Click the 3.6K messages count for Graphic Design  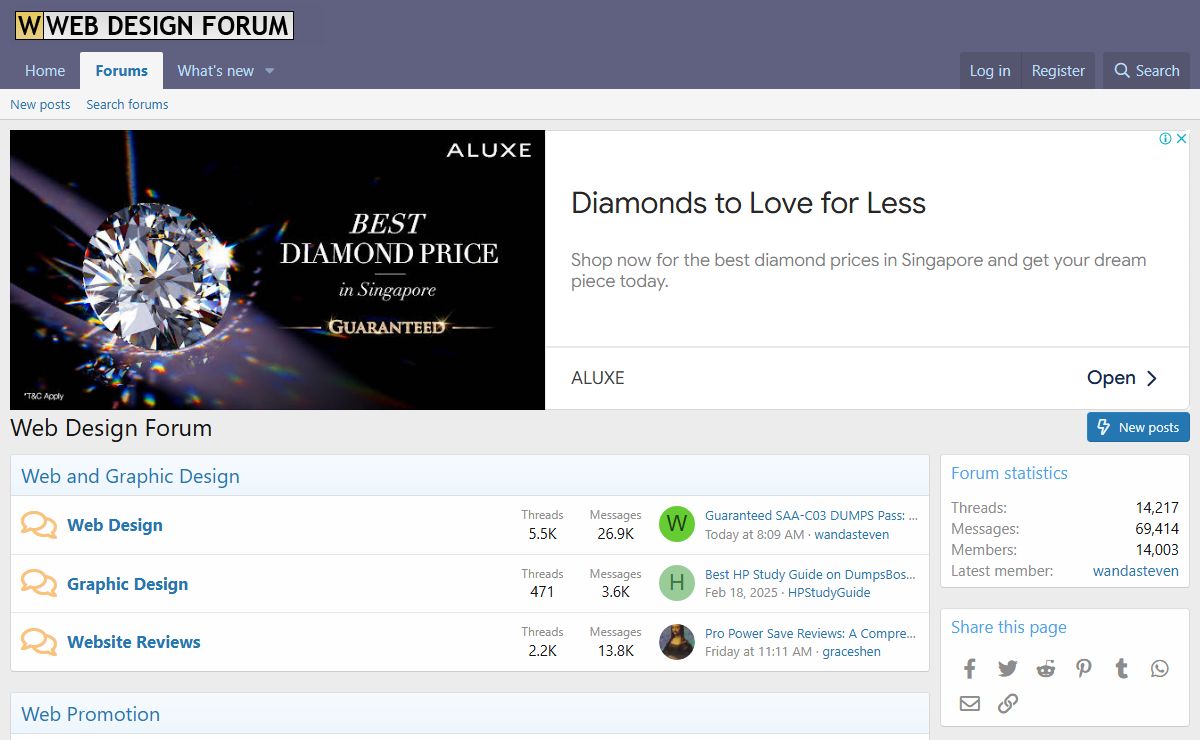pos(615,592)
